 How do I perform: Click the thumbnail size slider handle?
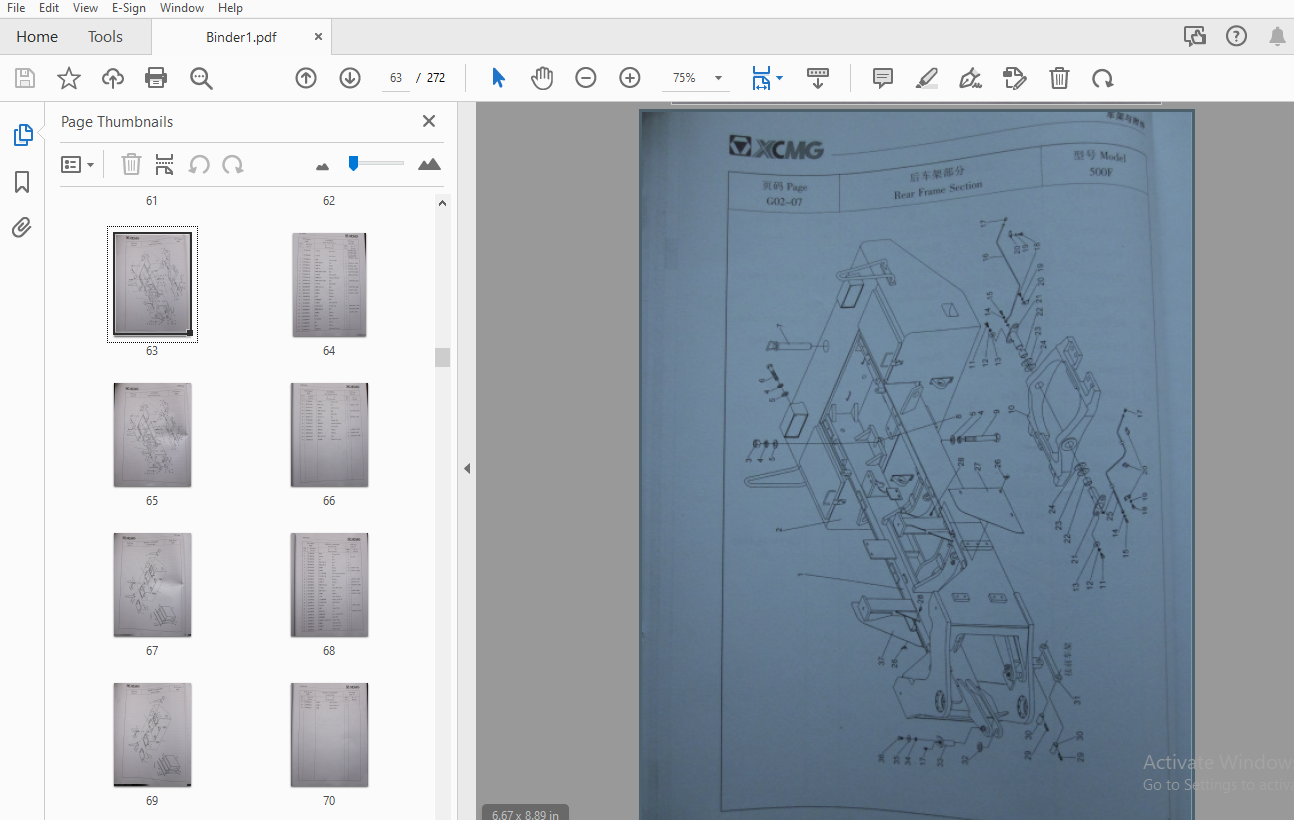click(x=353, y=163)
